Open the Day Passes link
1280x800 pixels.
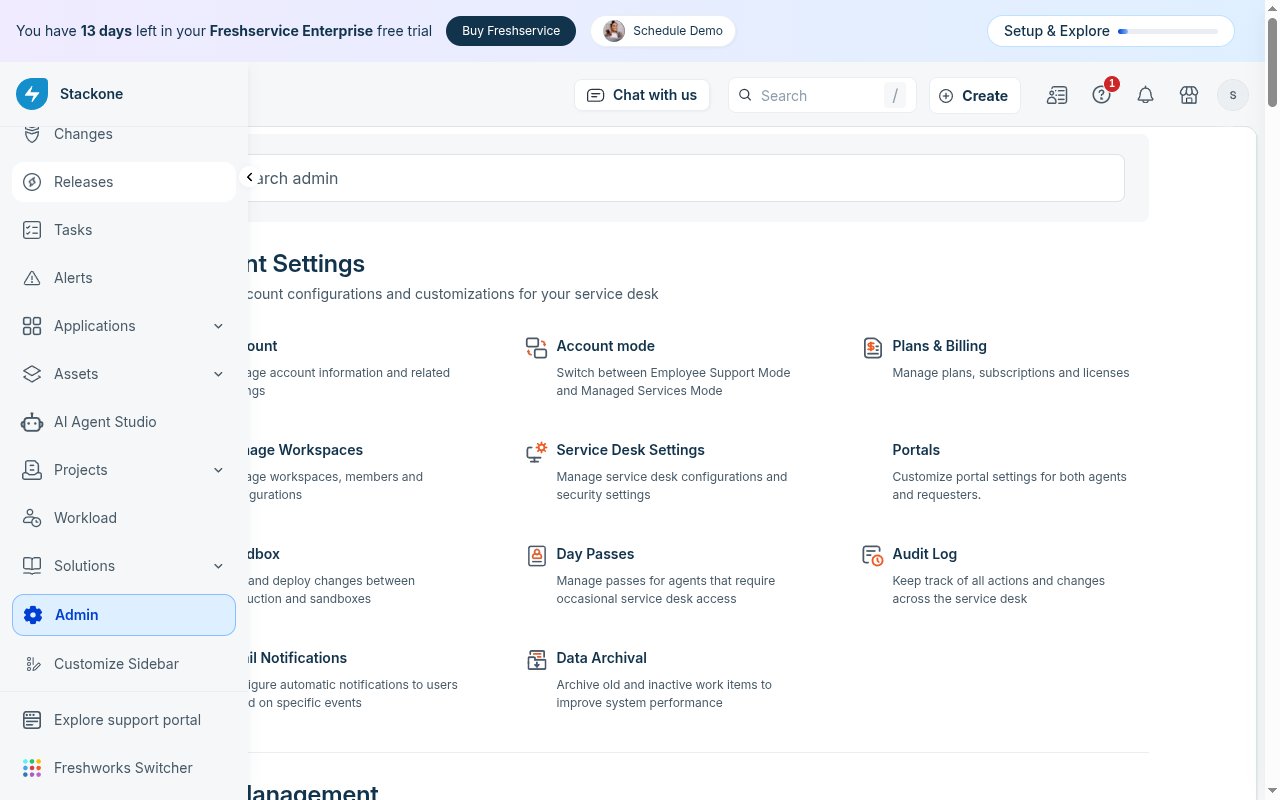pyautogui.click(x=596, y=554)
